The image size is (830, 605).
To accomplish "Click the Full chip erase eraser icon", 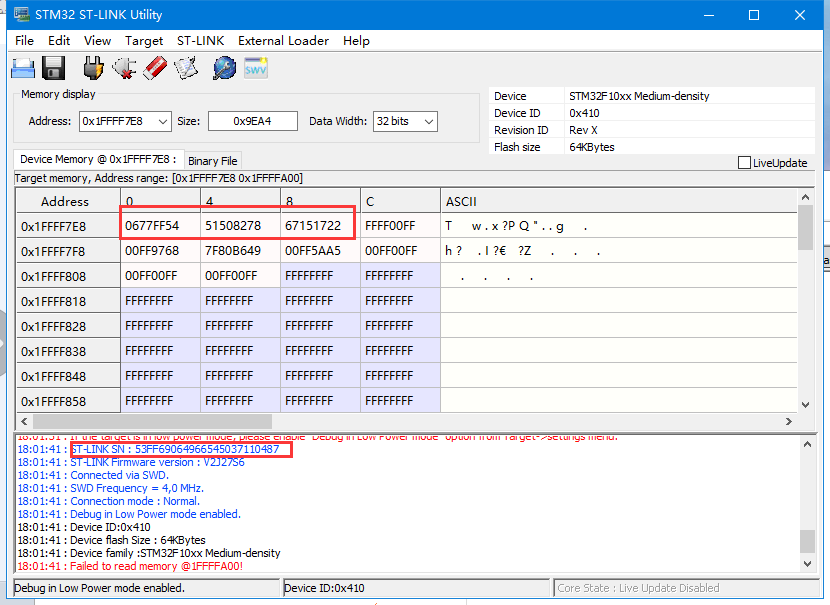I will [x=155, y=68].
